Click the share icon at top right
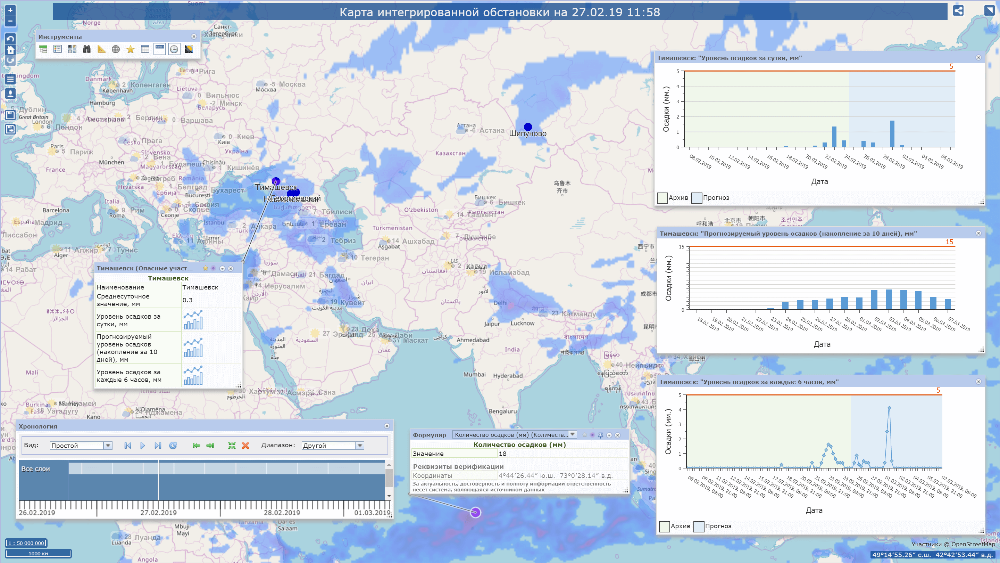 coord(958,11)
